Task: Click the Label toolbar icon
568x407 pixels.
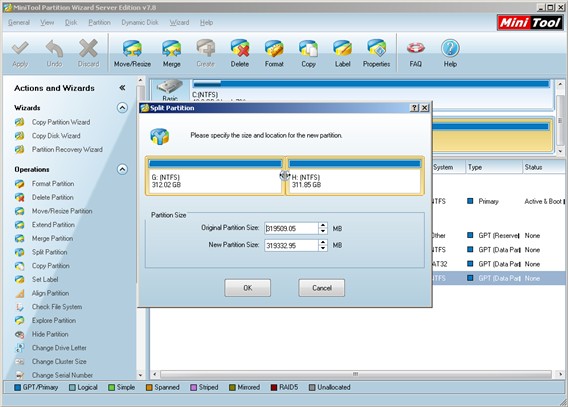Action: point(342,54)
